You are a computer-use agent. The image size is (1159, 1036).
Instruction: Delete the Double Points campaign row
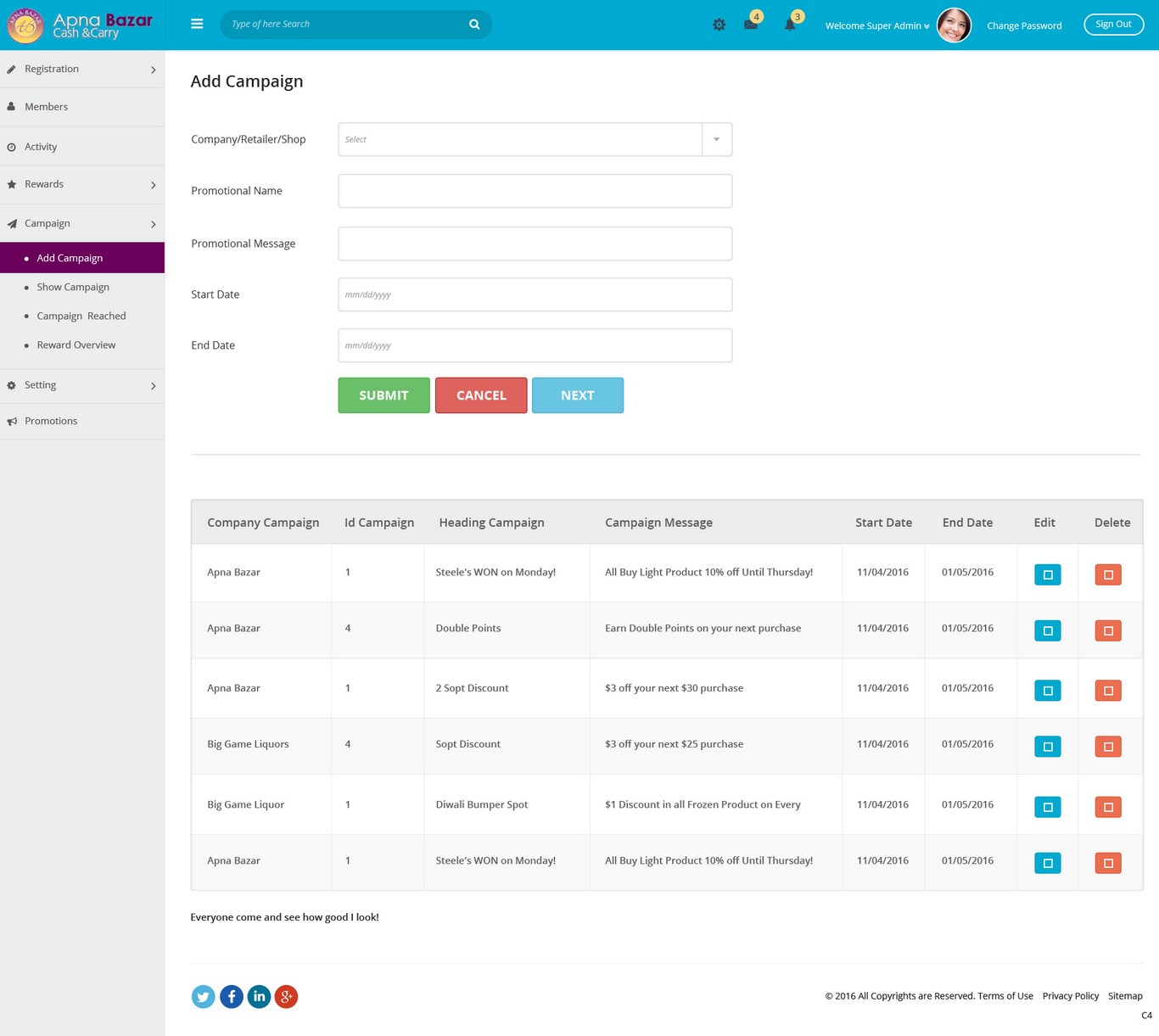point(1108,630)
